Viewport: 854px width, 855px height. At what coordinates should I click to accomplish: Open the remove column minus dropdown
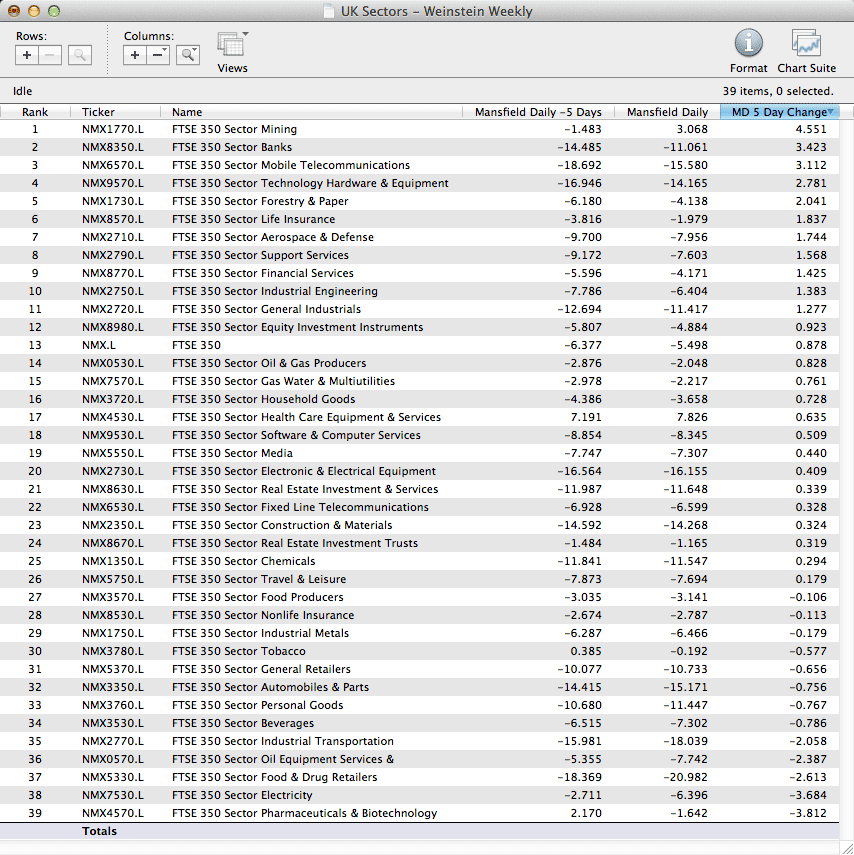click(160, 56)
